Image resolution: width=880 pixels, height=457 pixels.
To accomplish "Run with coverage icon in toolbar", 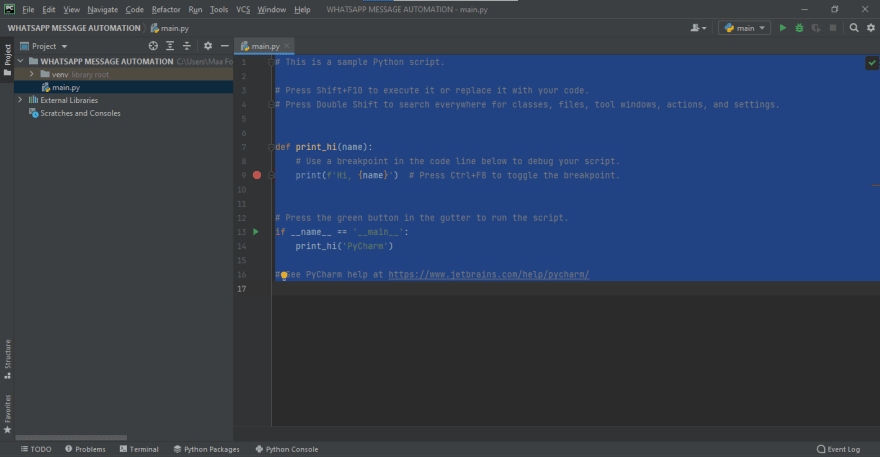I will click(816, 28).
